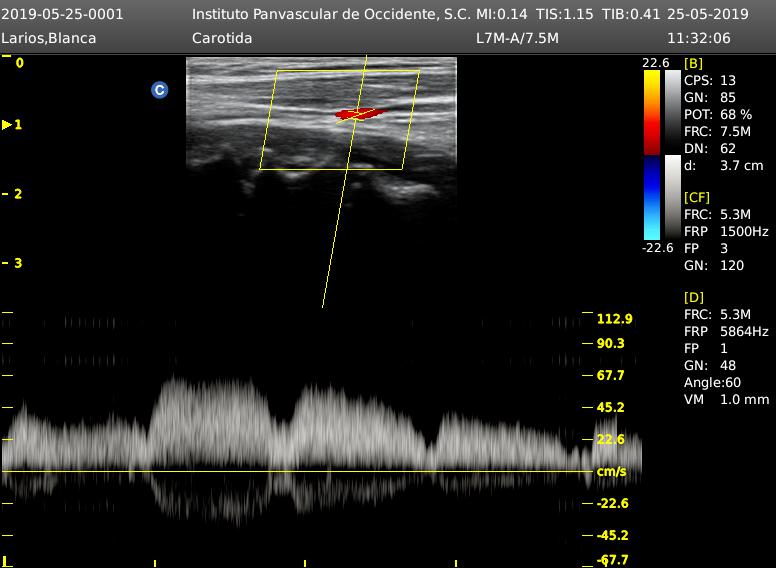776x568 pixels.
Task: Click the B-mode FRC: 7.5M frequency
Action: [x=718, y=131]
